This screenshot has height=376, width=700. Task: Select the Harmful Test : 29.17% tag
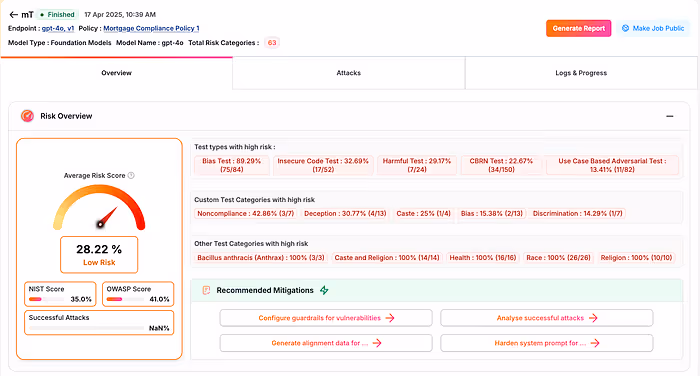coord(417,165)
